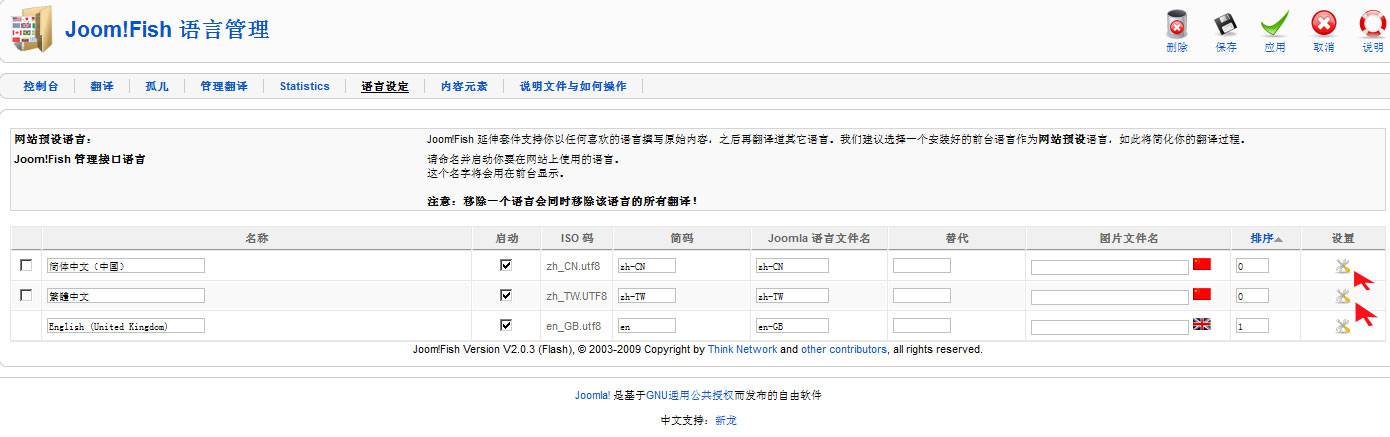Open the 翻译 tab

coord(102,86)
